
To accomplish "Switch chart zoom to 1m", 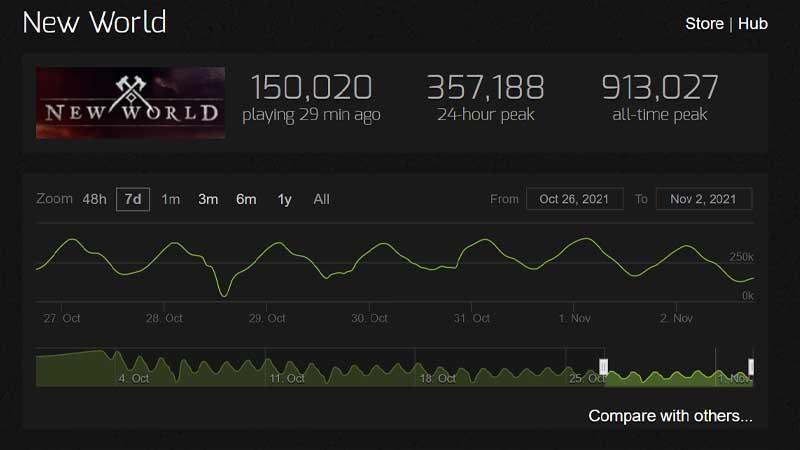I will click(170, 199).
